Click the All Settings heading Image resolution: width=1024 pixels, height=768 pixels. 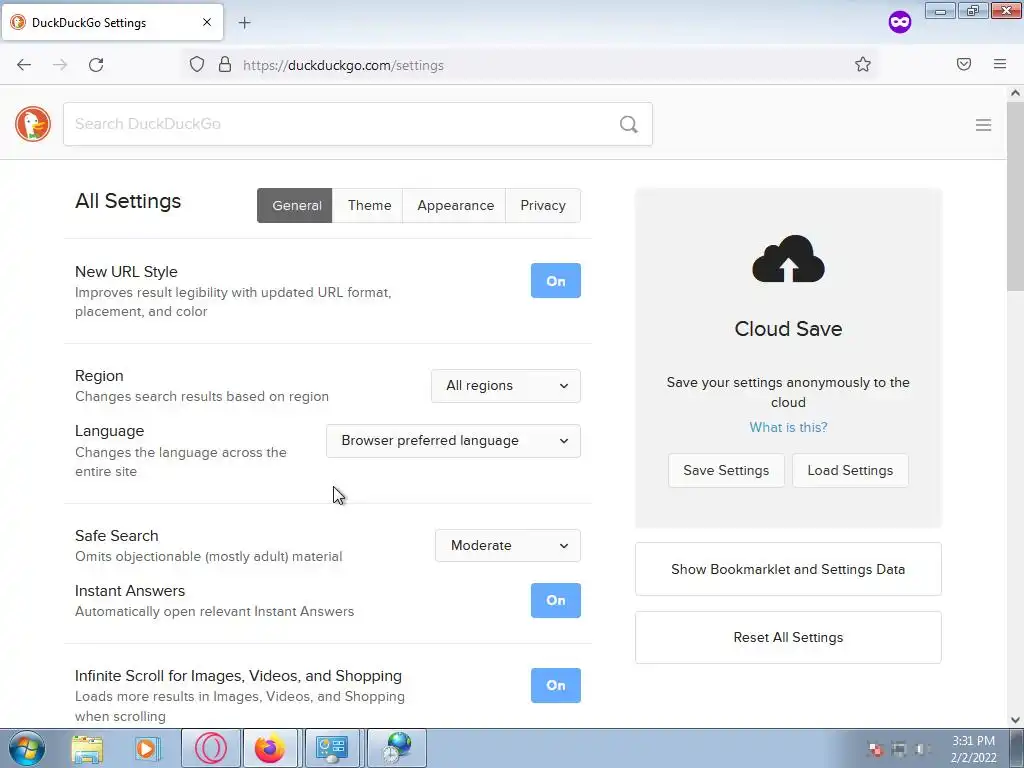(x=128, y=201)
